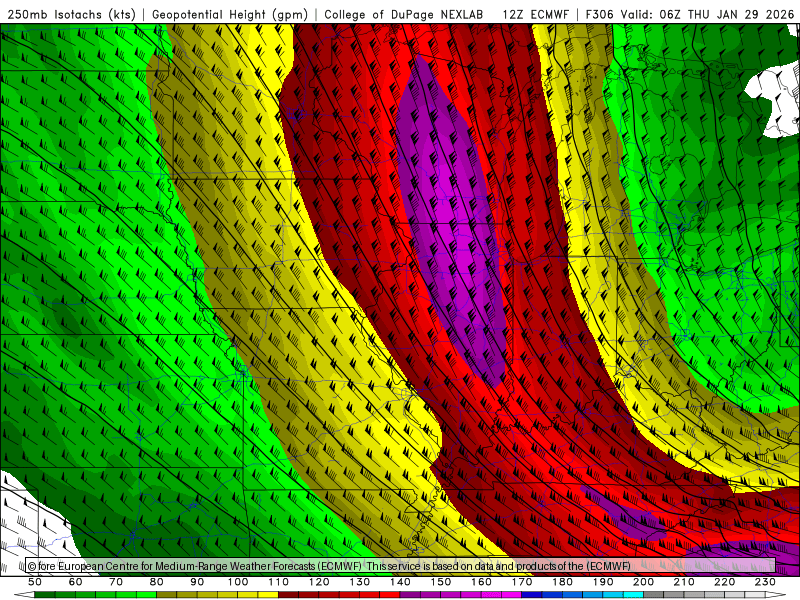Select the dark maroon swatch starting at 110
This screenshot has width=800, height=600.
(289, 595)
